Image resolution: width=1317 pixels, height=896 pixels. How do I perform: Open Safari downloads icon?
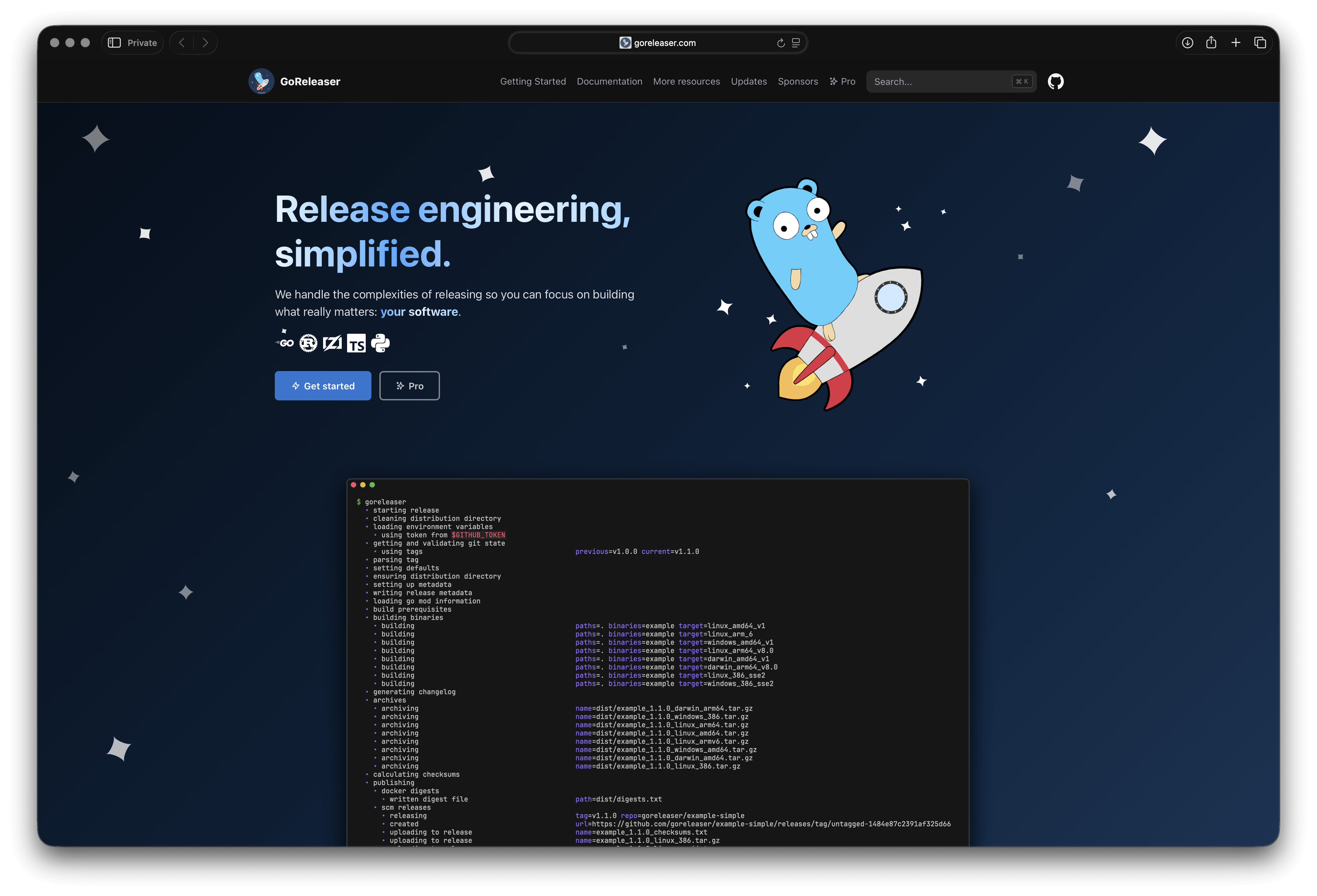click(1187, 43)
